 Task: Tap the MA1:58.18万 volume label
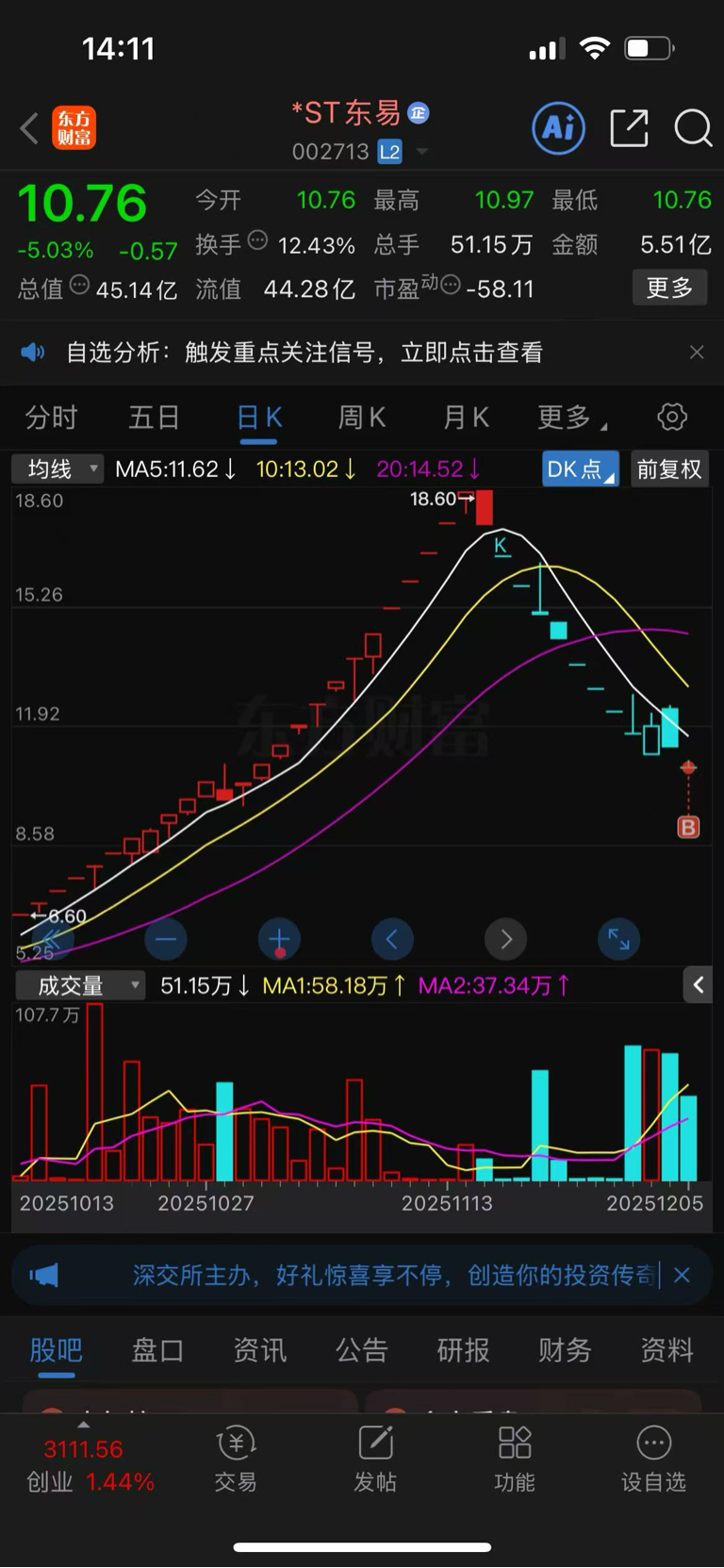tap(334, 985)
